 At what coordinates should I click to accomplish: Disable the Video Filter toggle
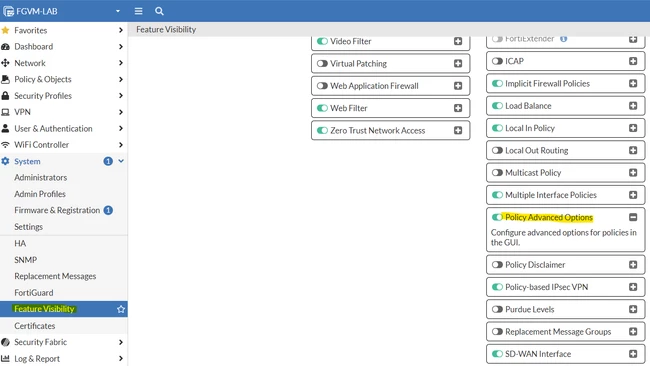point(322,41)
